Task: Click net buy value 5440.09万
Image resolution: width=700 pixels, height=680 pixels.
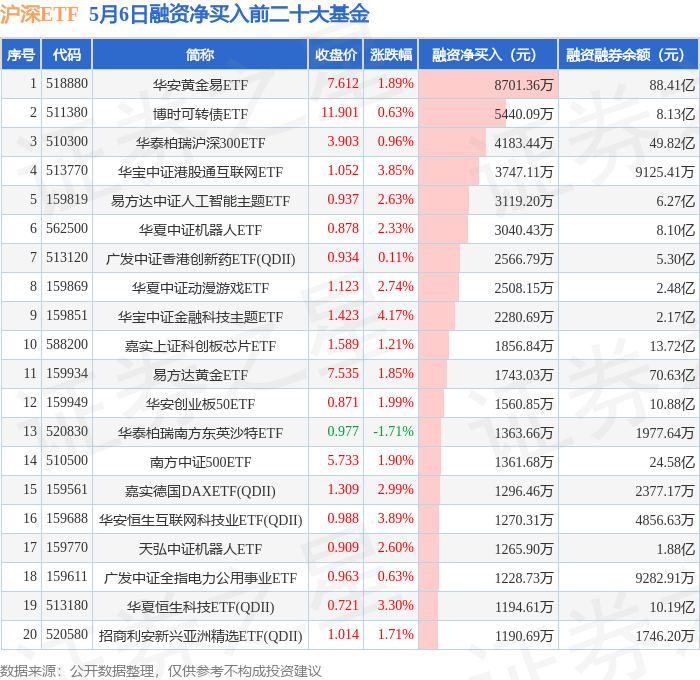Action: 523,114
